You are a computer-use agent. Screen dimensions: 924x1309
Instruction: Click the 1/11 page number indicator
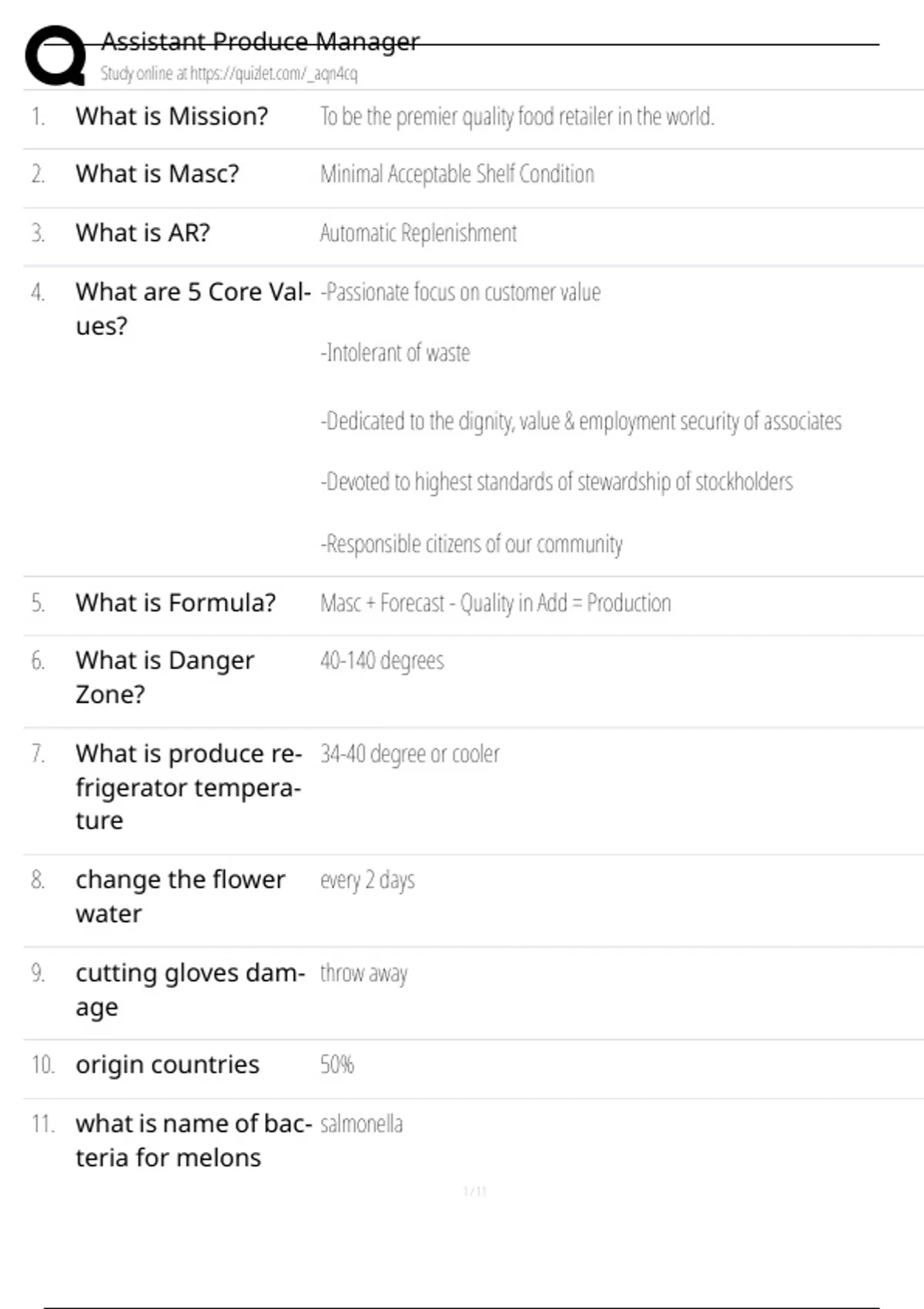(474, 1192)
